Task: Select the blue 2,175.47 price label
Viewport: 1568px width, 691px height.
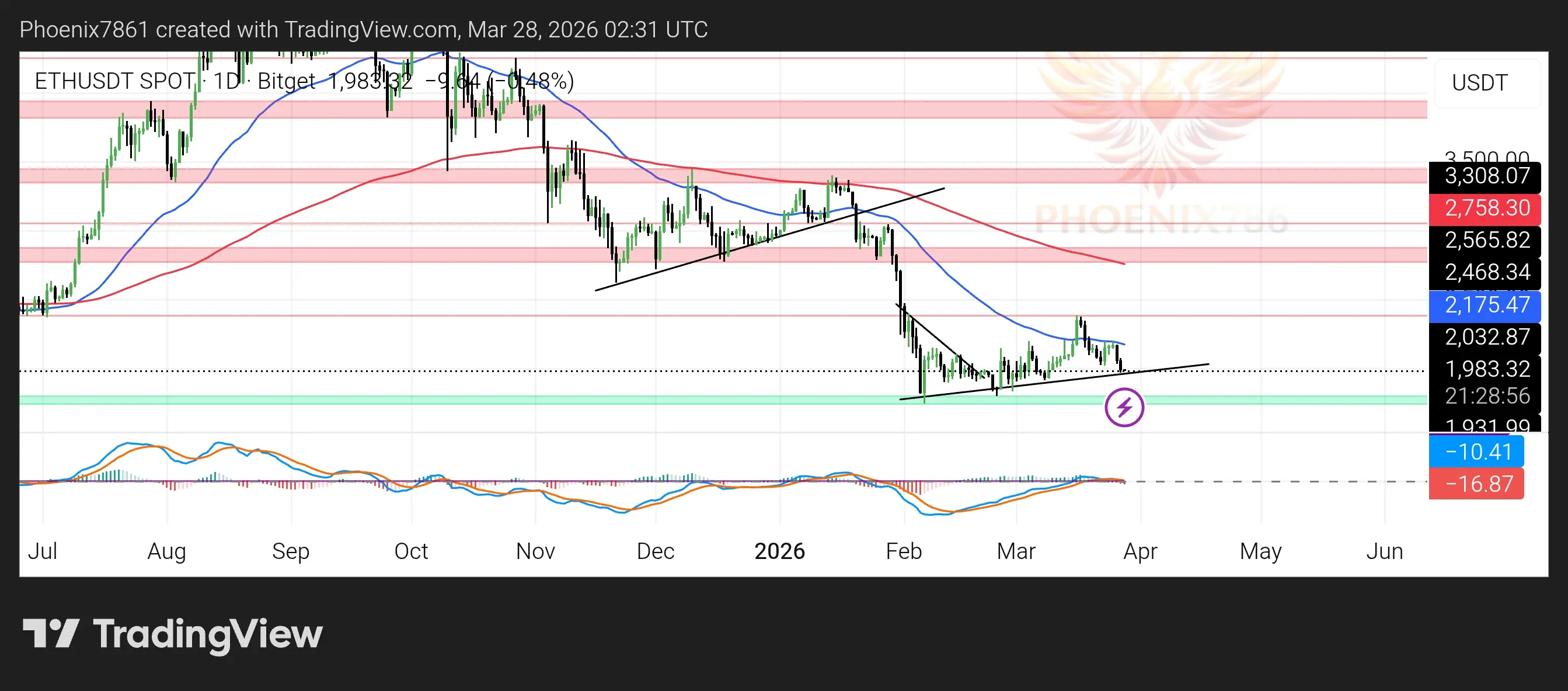Action: (x=1484, y=304)
